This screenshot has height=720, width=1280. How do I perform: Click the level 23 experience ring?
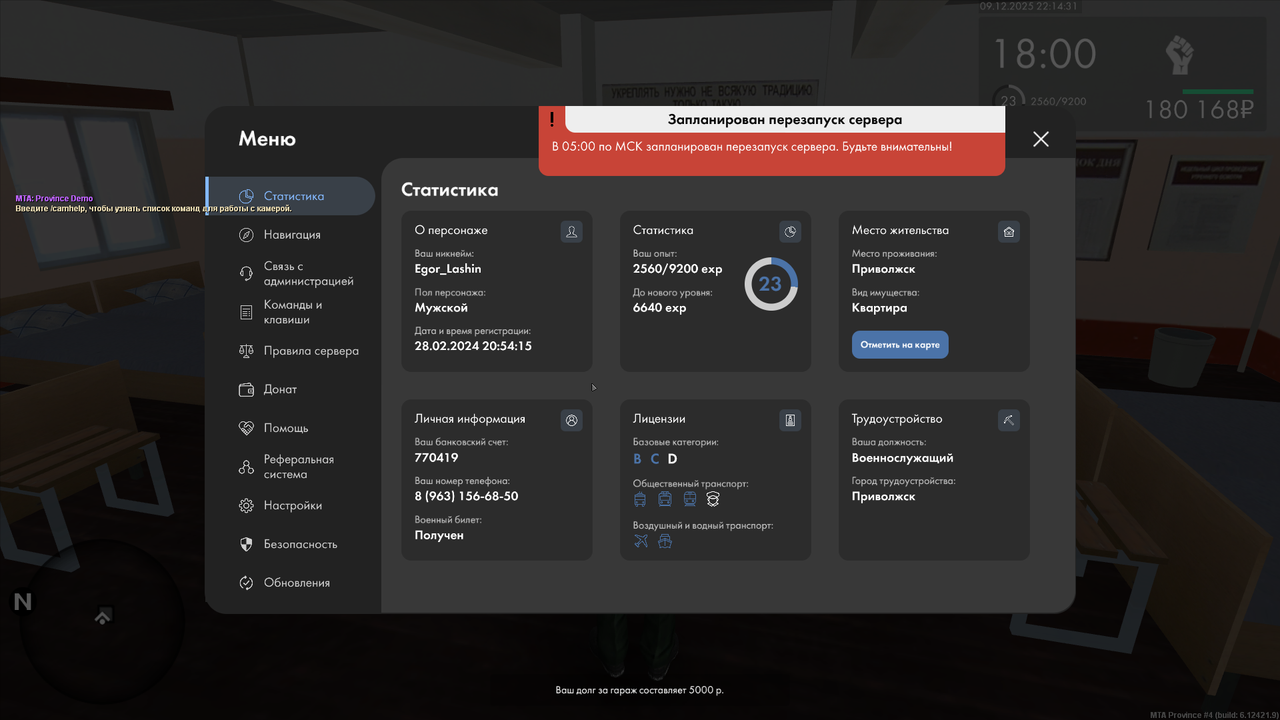(x=771, y=284)
